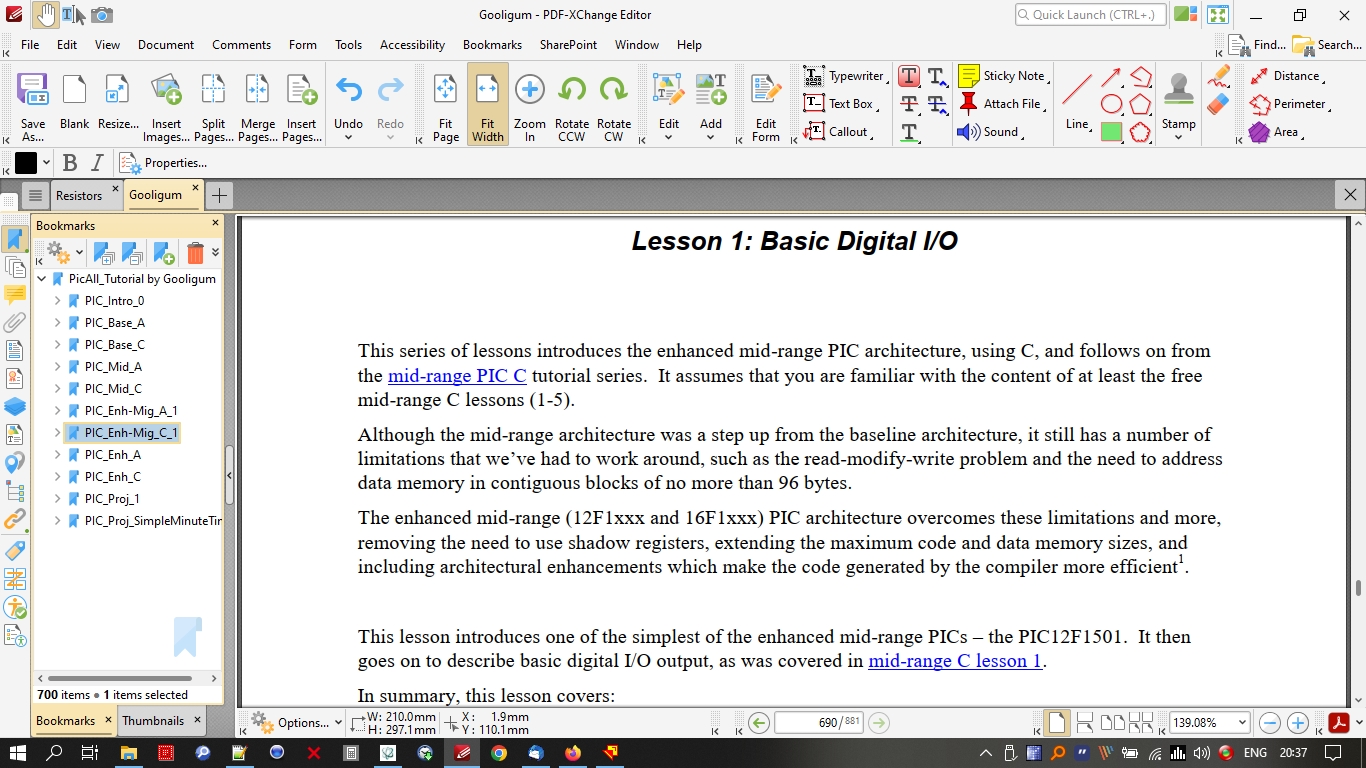Select the Typewriter tool

click(845, 76)
